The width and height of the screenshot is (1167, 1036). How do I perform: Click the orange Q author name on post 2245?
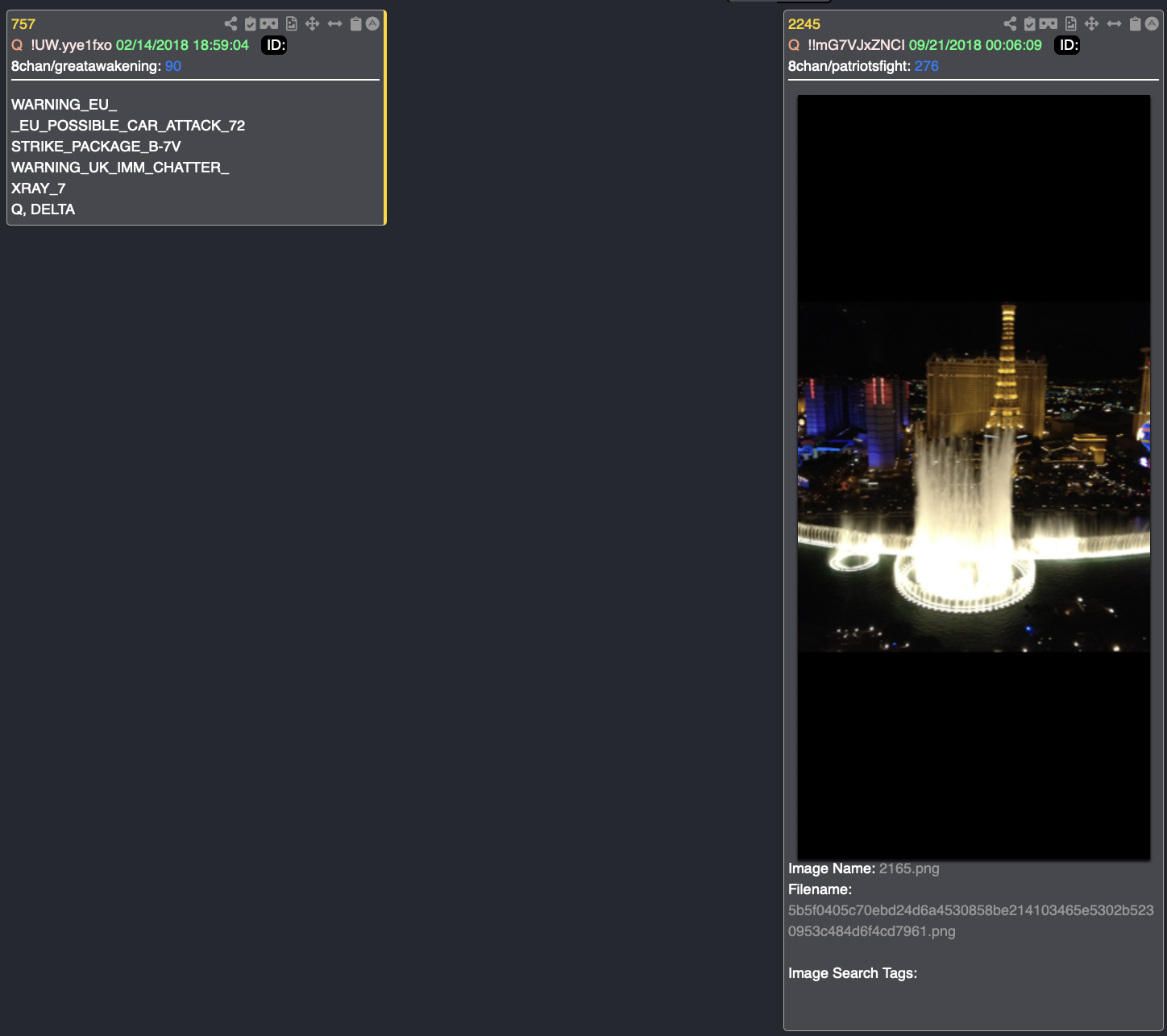tap(794, 45)
